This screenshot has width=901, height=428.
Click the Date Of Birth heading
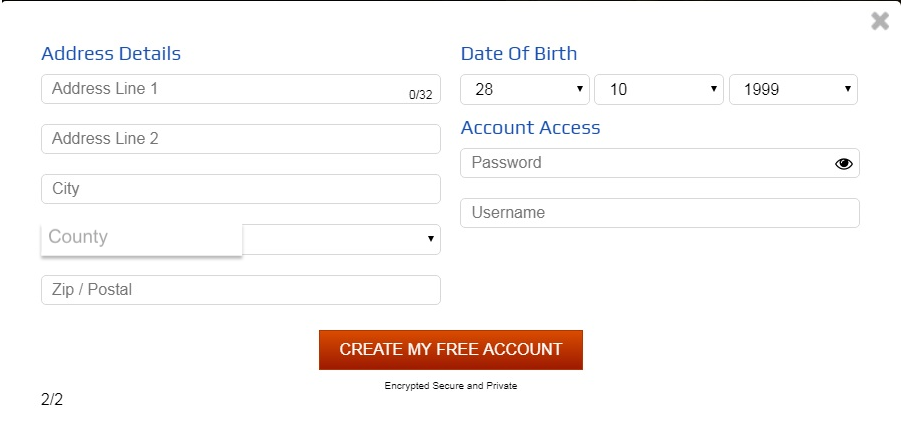(x=519, y=54)
